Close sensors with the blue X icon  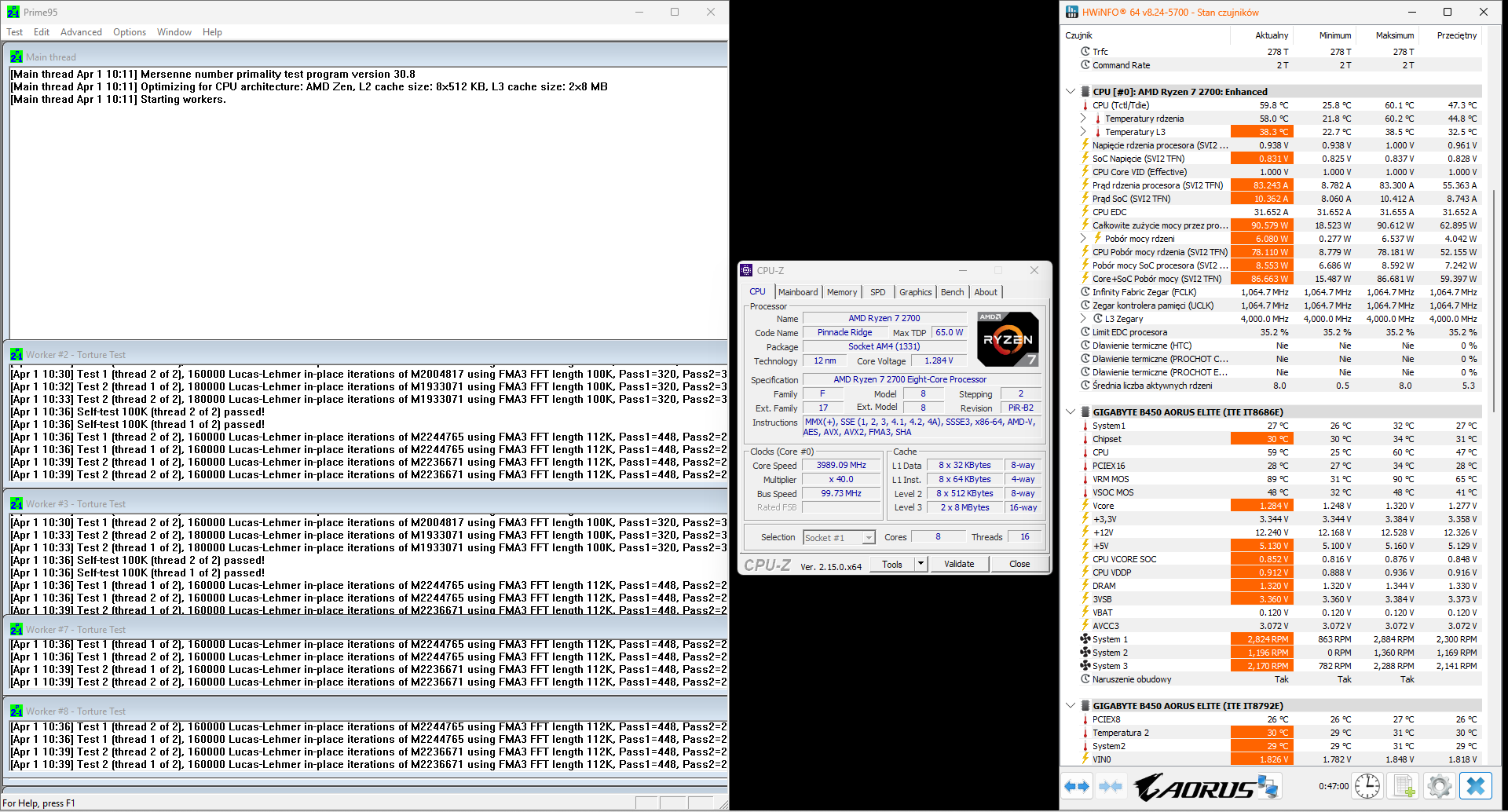pos(1476,786)
